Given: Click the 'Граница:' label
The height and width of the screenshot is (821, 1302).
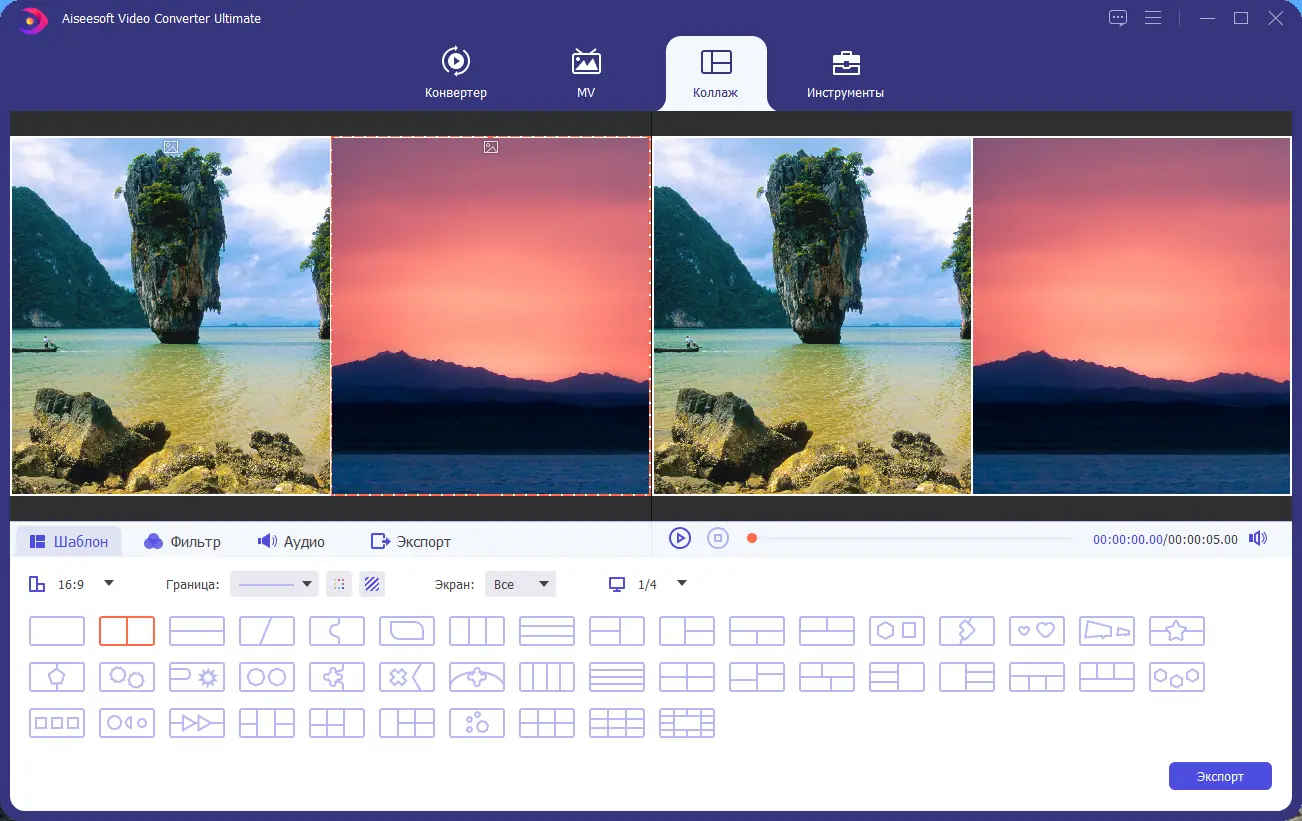Looking at the screenshot, I should point(193,584).
